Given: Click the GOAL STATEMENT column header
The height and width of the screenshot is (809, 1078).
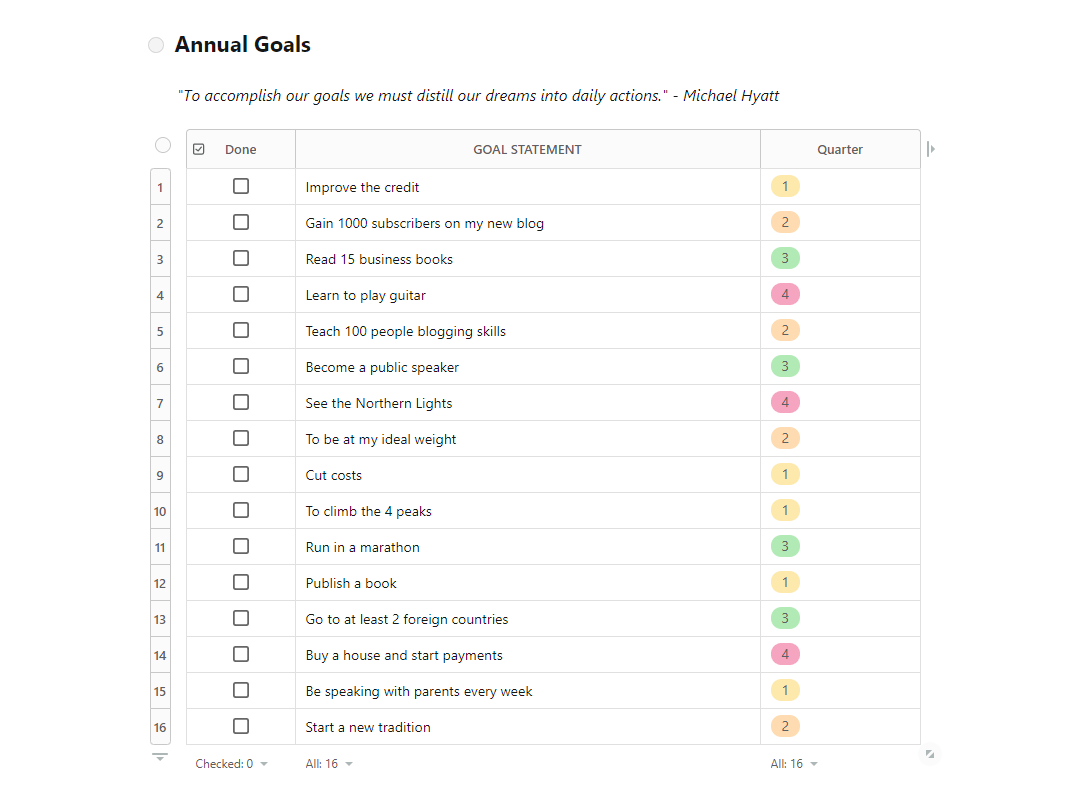Looking at the screenshot, I should click(527, 149).
